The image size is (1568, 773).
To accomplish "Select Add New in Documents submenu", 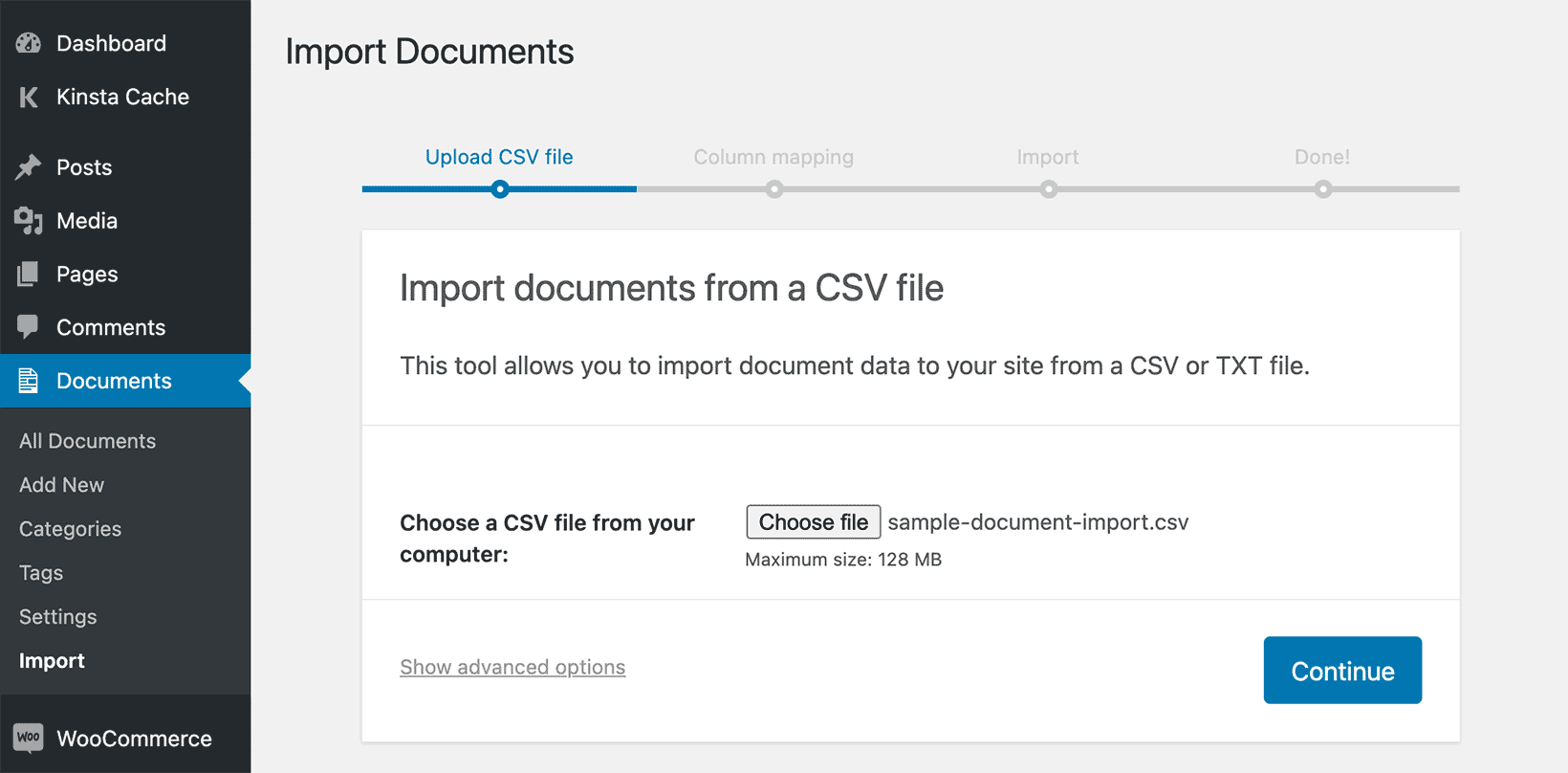I will tap(61, 485).
